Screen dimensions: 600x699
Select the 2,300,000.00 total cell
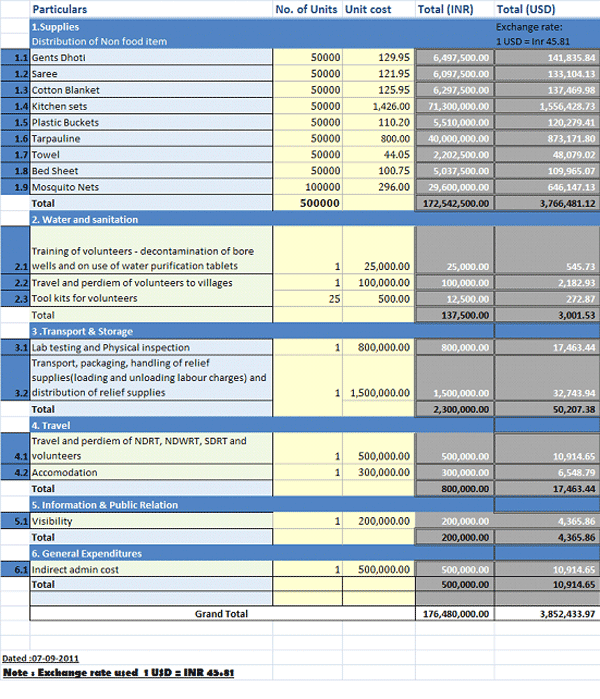[454, 409]
